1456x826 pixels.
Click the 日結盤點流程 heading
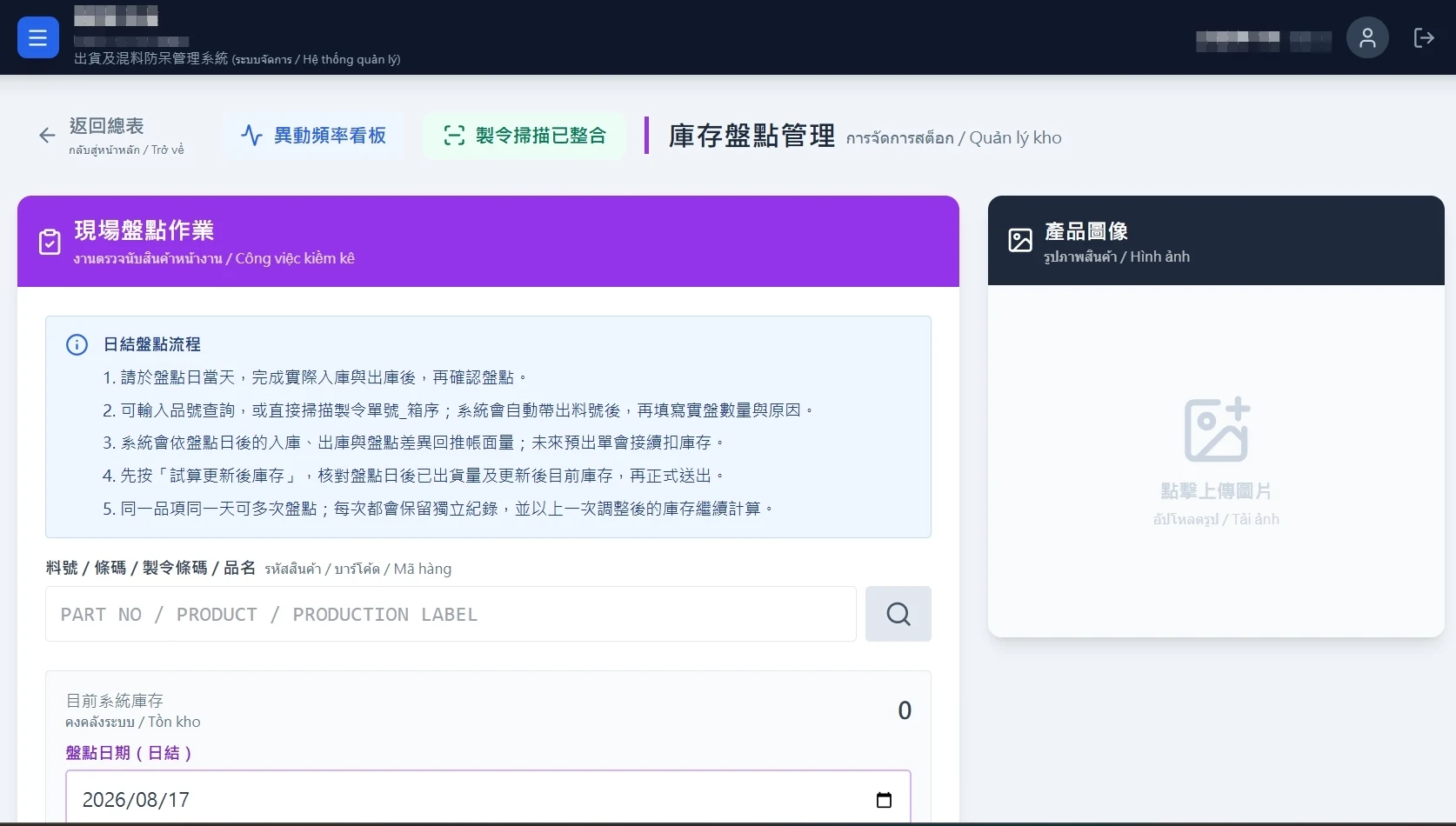(152, 344)
